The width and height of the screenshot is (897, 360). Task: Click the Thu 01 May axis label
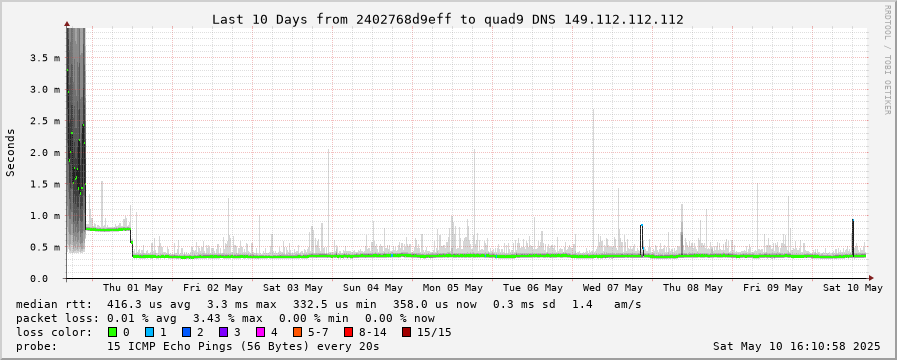[133, 288]
